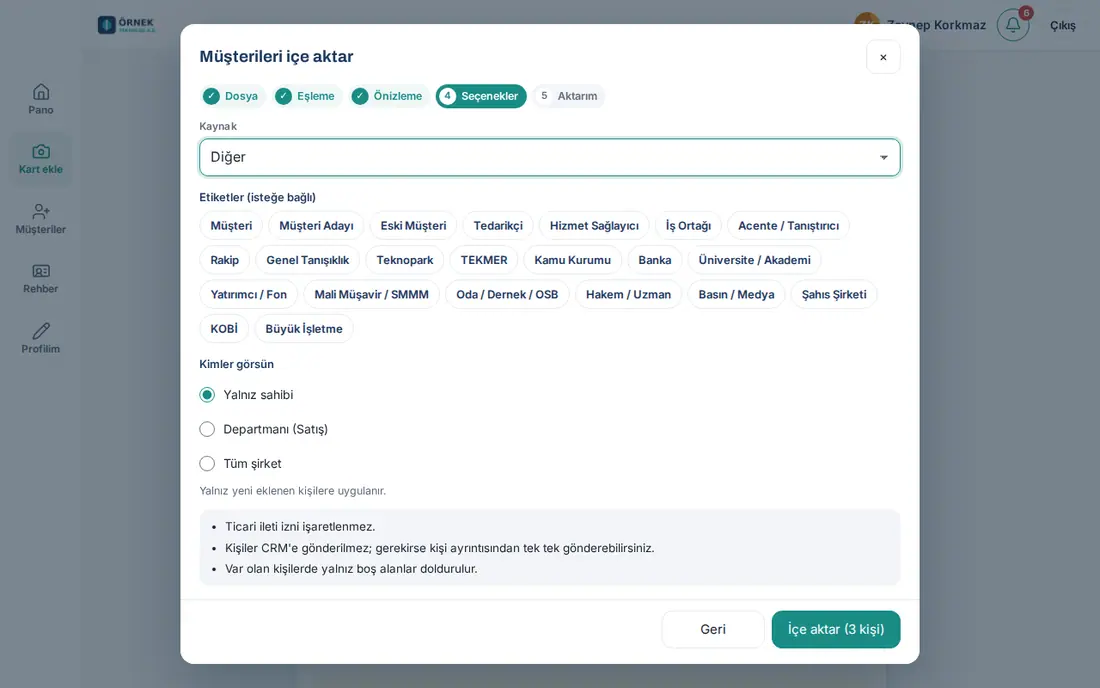Image resolution: width=1100 pixels, height=688 pixels.
Task: Toggle the Acente / Tanıştırıcı tag
Action: point(789,226)
